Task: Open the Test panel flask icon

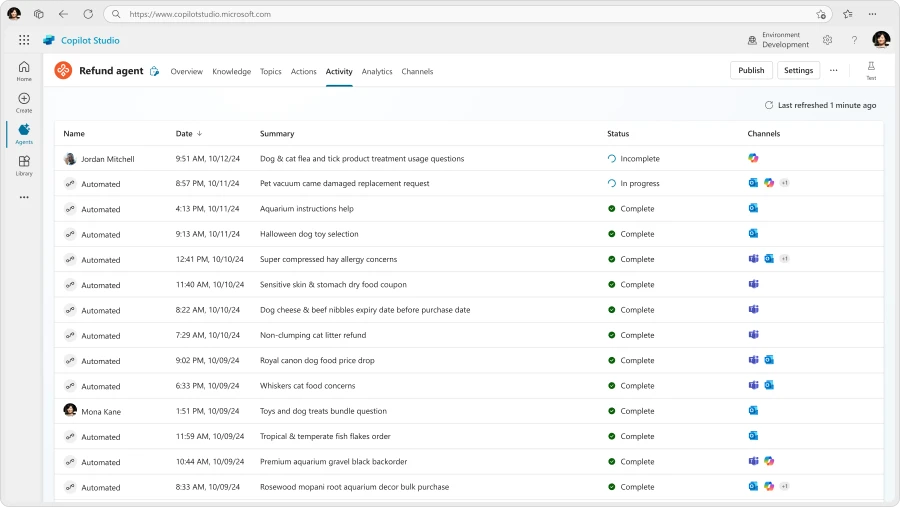Action: point(871,70)
